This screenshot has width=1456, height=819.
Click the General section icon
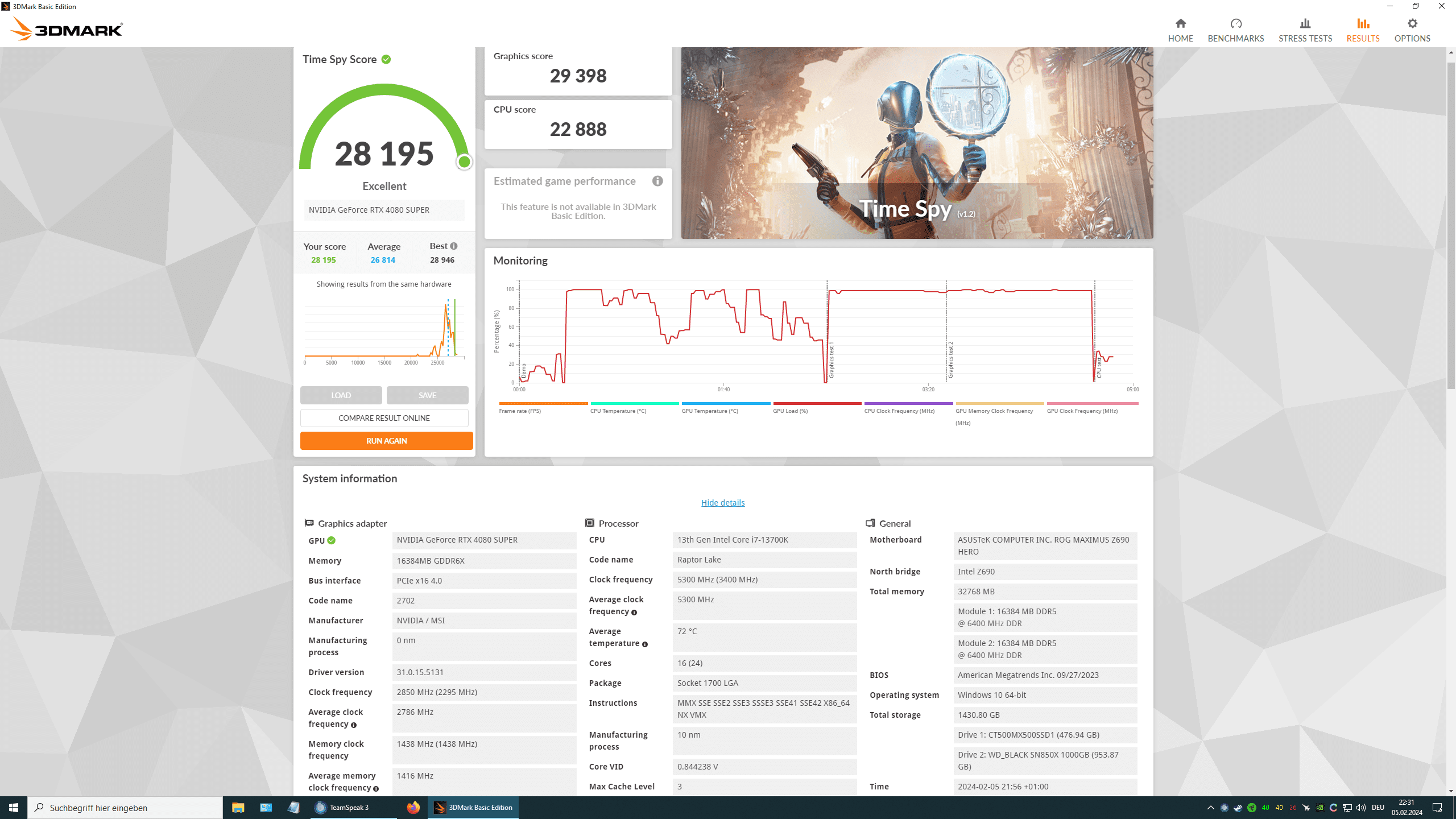point(870,523)
